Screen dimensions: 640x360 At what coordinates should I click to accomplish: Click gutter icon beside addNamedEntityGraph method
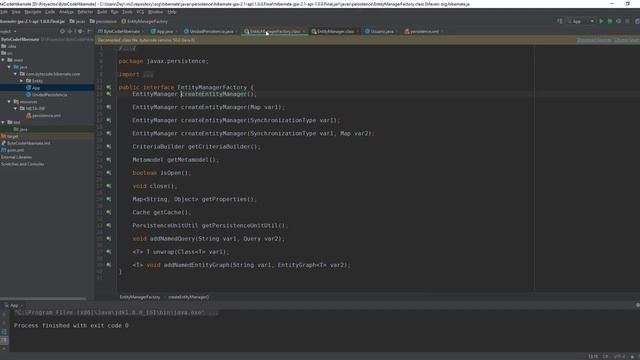point(109,265)
